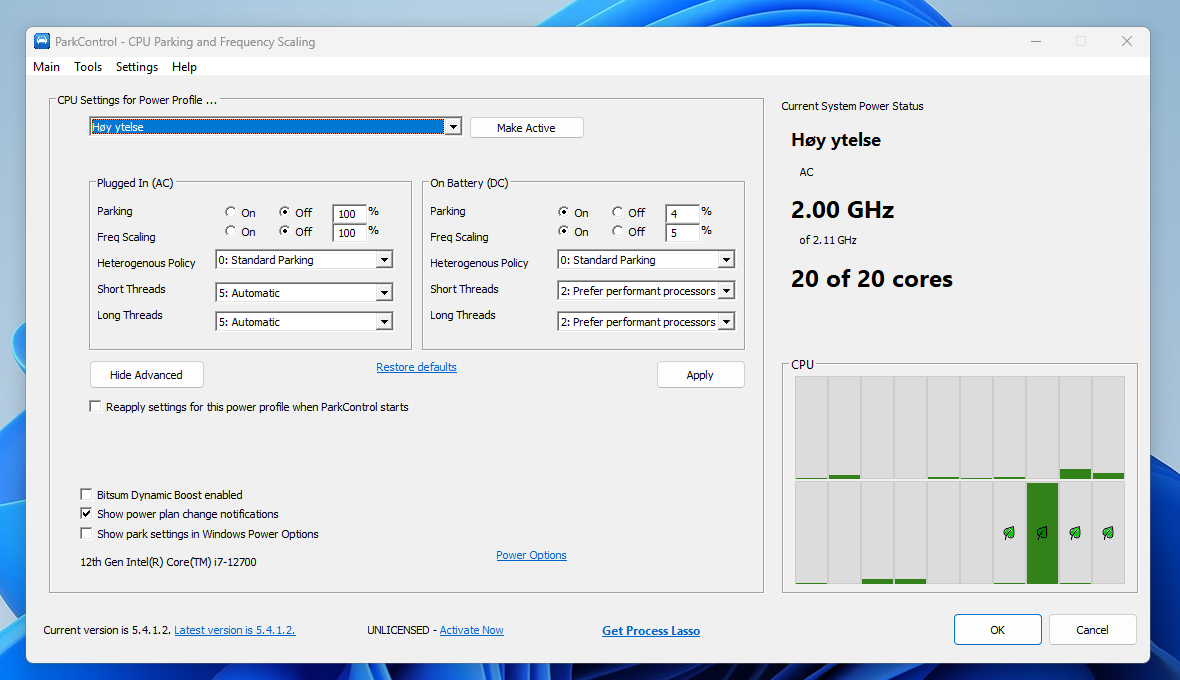The width and height of the screenshot is (1180, 680).
Task: Click the 12th Gen Intel Core i7-12700 text
Action: (169, 562)
